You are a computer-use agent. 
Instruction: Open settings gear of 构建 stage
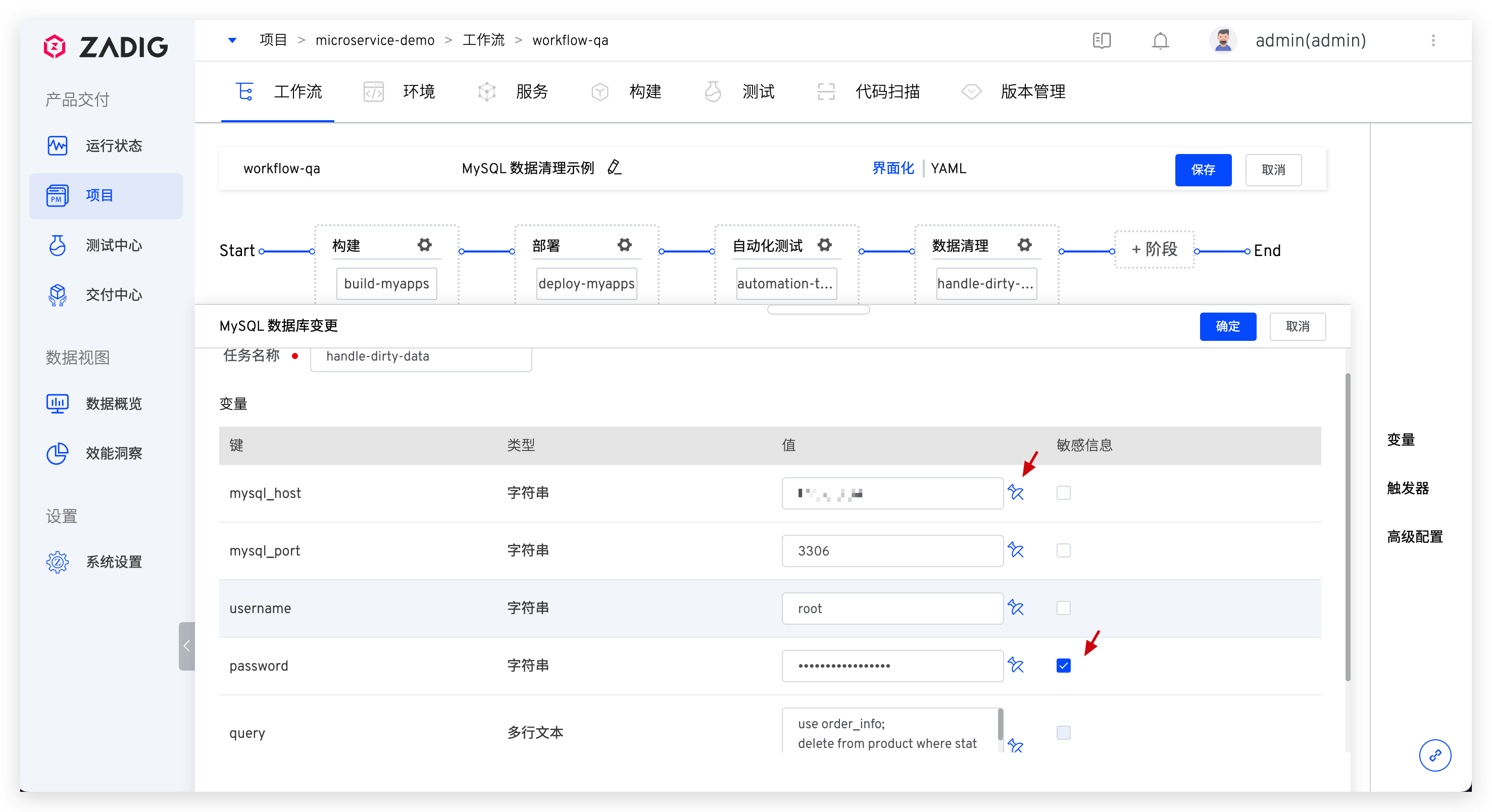point(425,245)
